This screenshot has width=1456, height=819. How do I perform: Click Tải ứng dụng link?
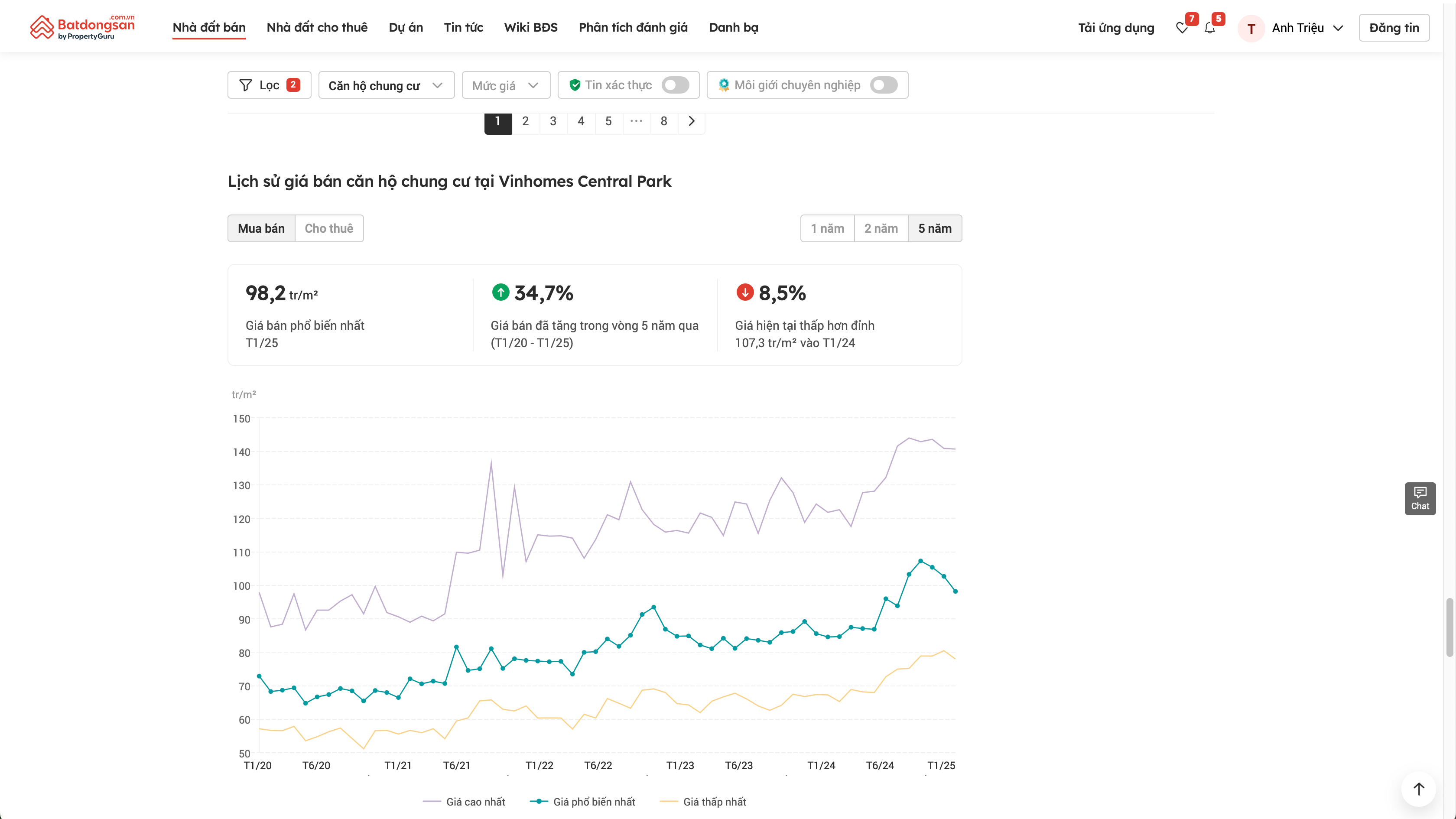pyautogui.click(x=1116, y=28)
